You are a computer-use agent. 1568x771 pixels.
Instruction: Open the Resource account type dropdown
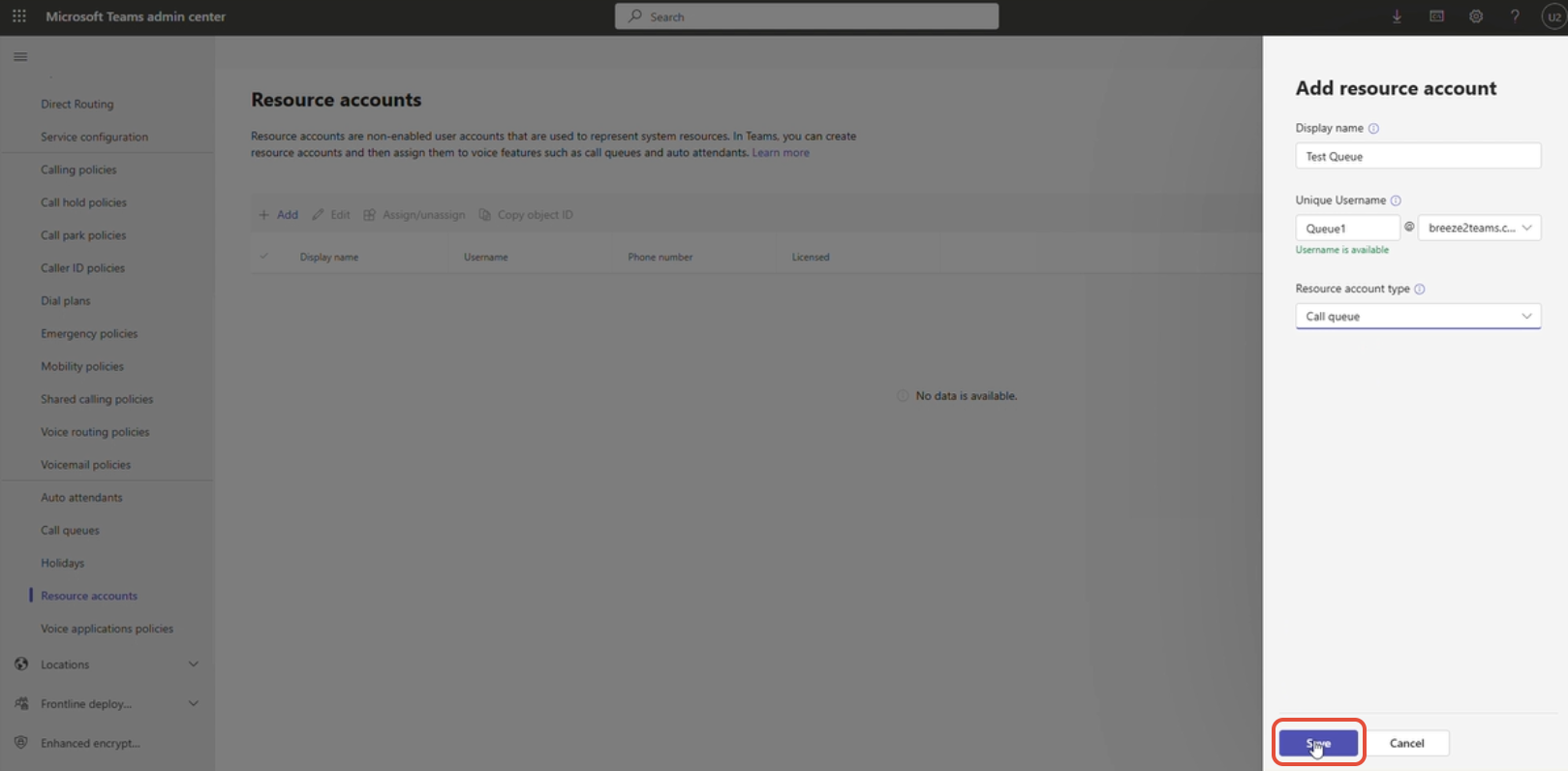(1418, 317)
